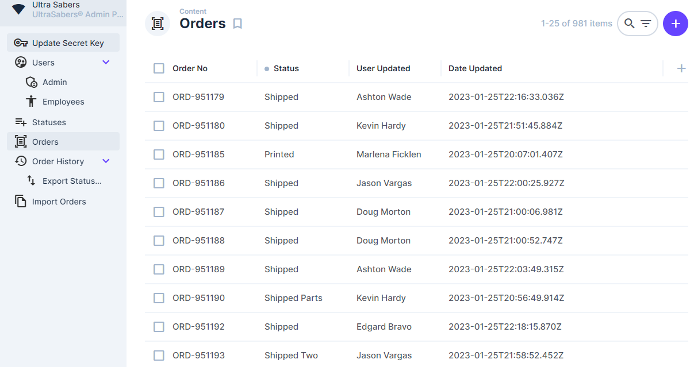Bookmark the Orders page
This screenshot has width=690, height=367.
coord(238,23)
